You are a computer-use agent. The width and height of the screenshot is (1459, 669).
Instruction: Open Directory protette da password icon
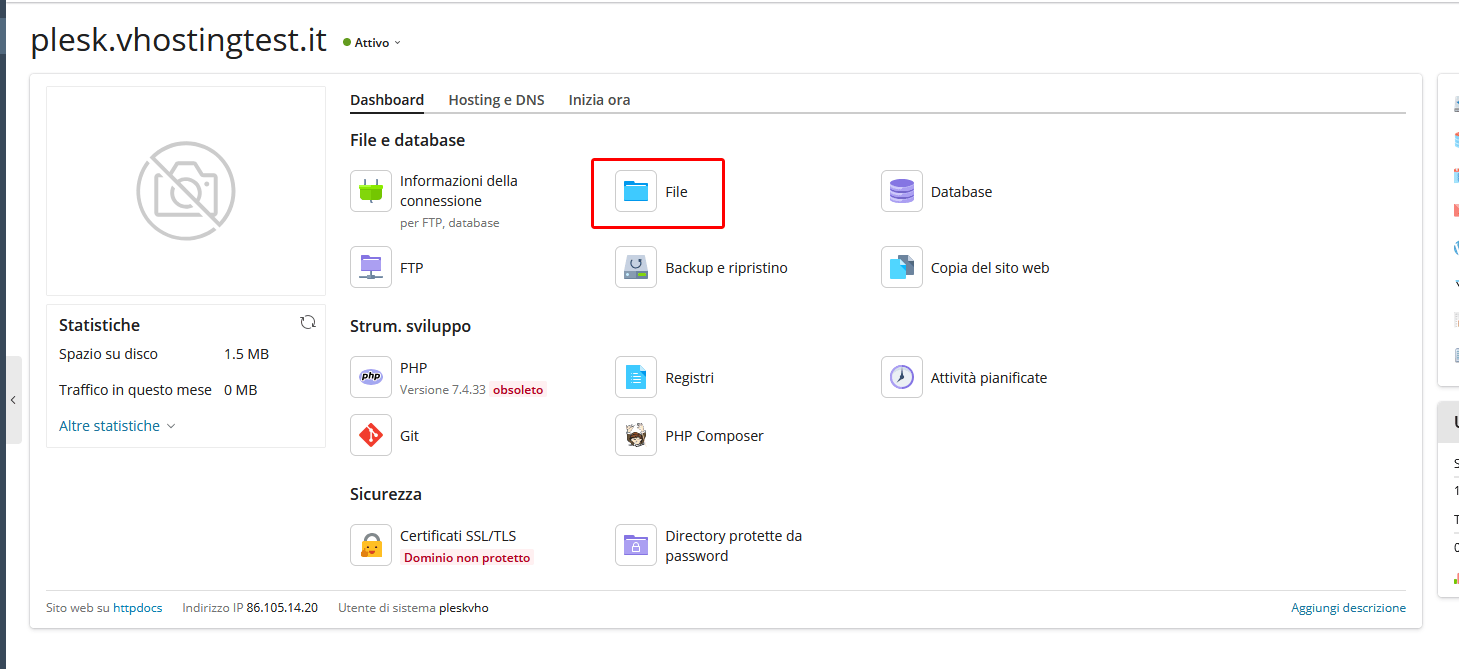(636, 545)
